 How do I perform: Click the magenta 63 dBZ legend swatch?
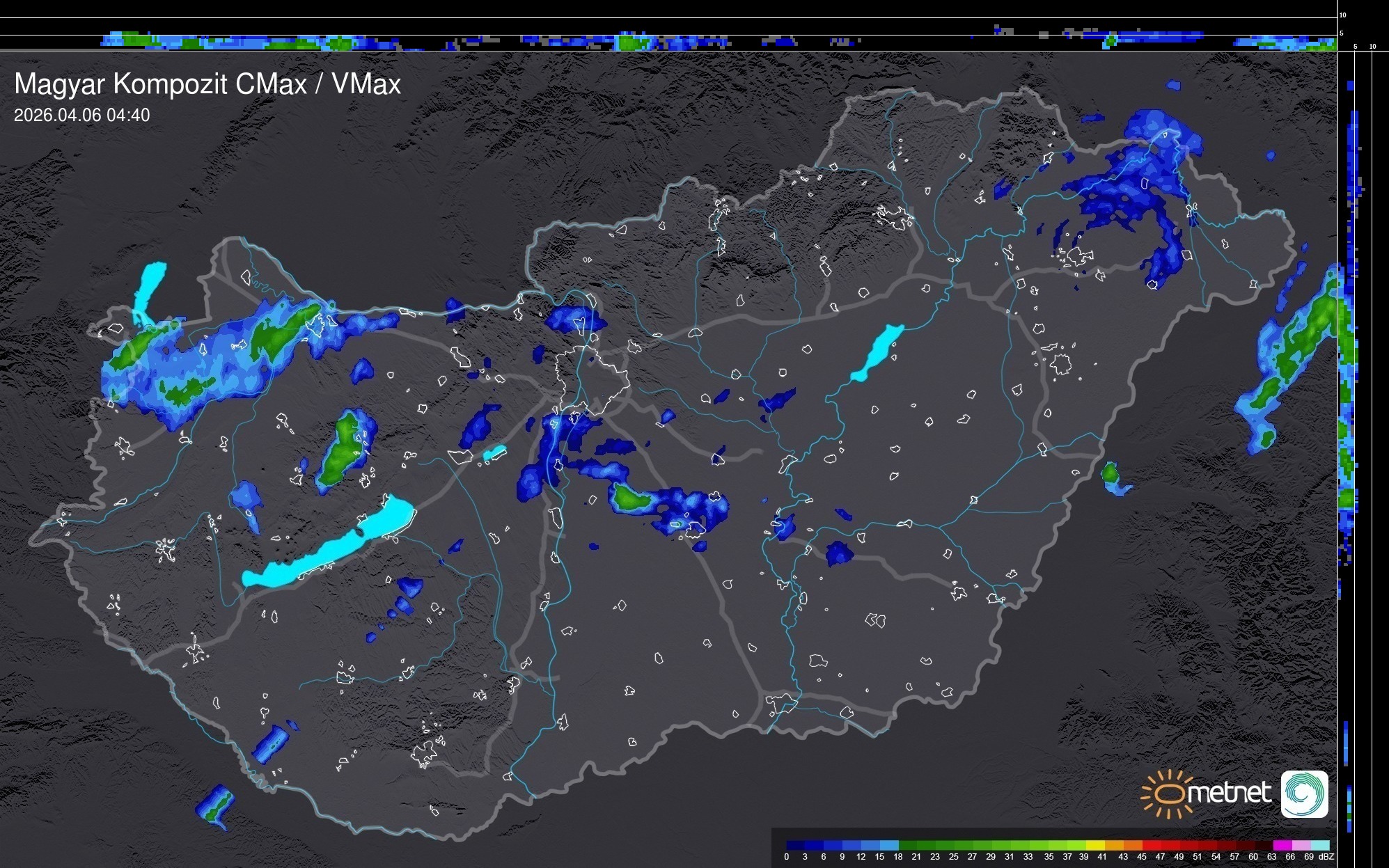click(1282, 846)
